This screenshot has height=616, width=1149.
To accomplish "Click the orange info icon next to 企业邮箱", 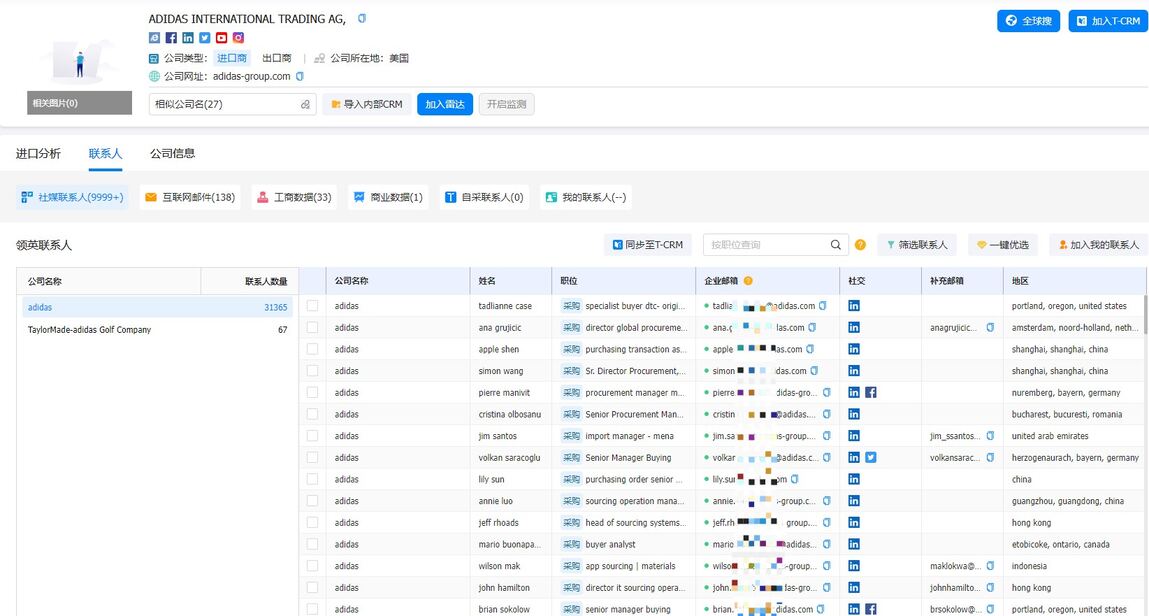I will (x=748, y=281).
